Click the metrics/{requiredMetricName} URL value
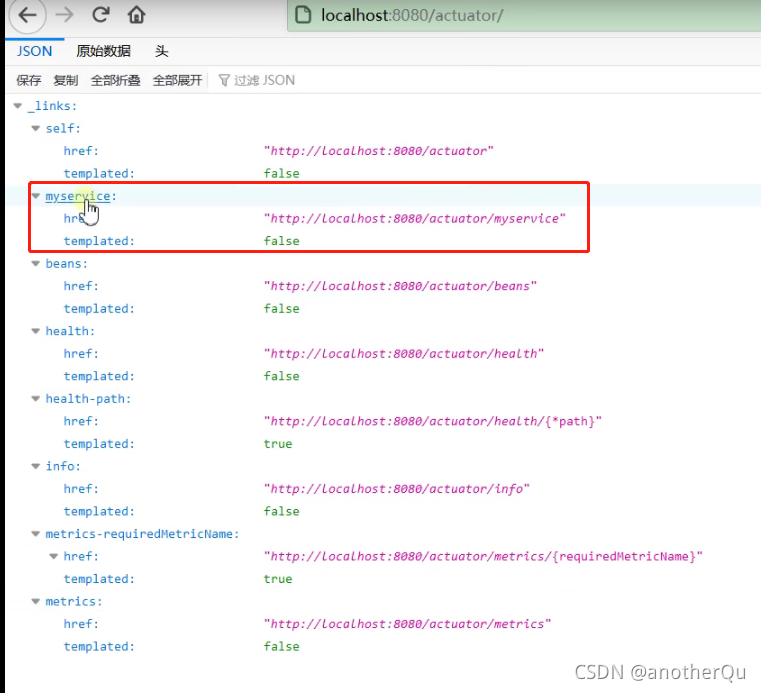 coord(483,556)
